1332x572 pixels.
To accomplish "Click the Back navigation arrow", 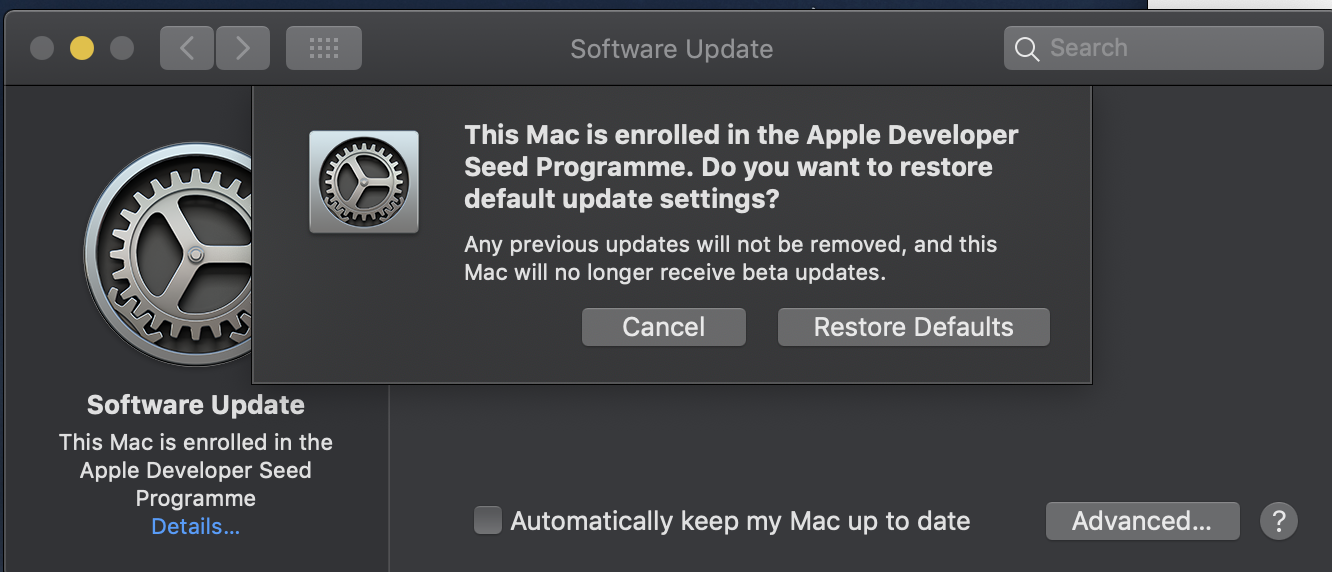I will (187, 48).
